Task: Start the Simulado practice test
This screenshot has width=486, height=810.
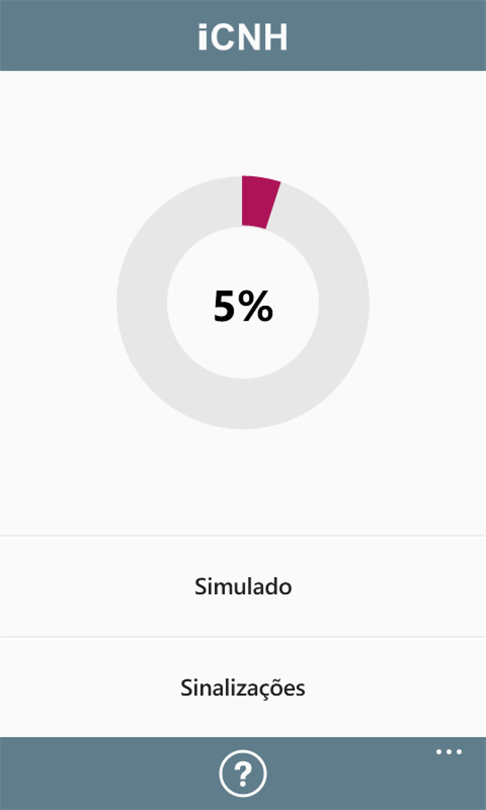Action: tap(243, 587)
